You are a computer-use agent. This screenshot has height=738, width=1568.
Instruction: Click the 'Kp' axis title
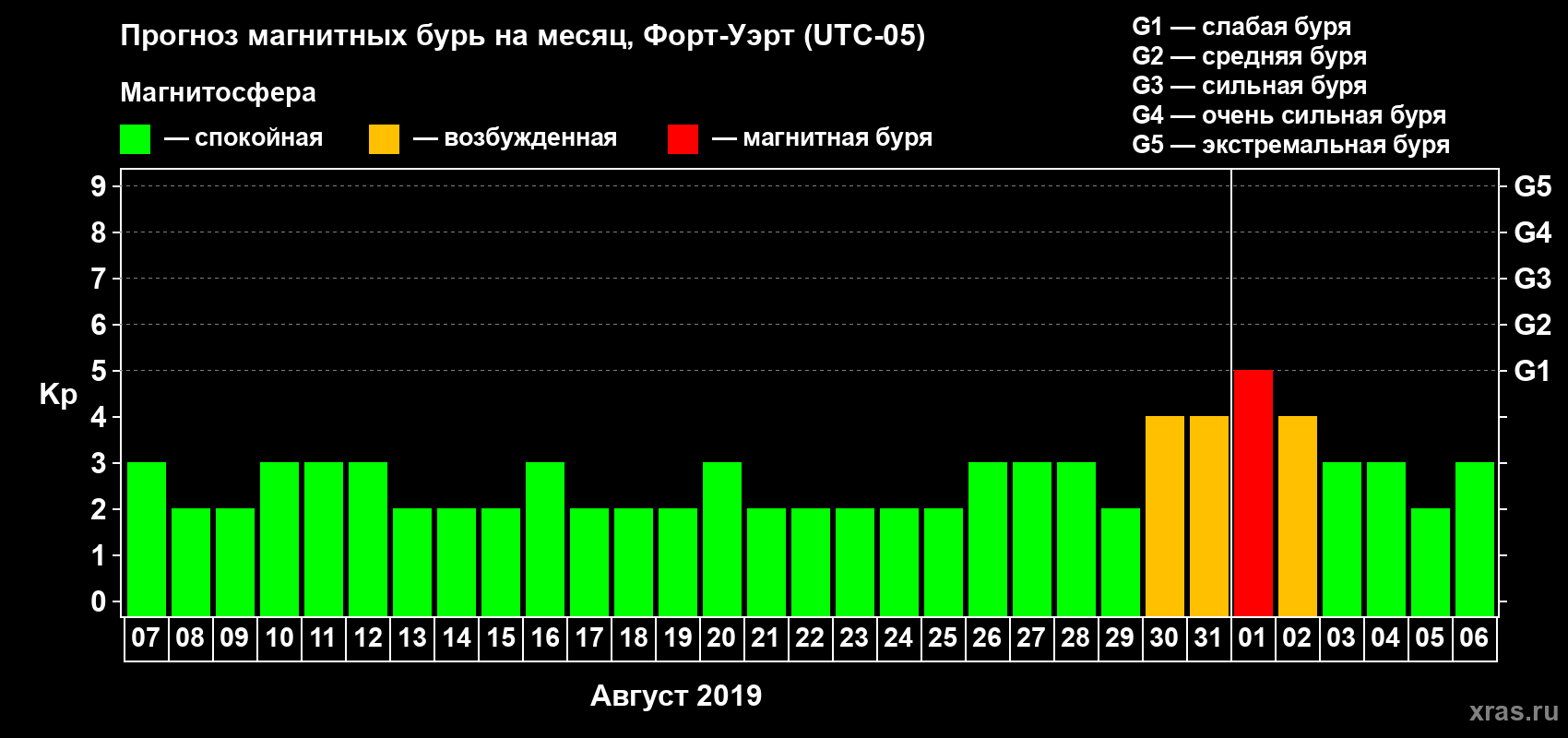[x=58, y=395]
